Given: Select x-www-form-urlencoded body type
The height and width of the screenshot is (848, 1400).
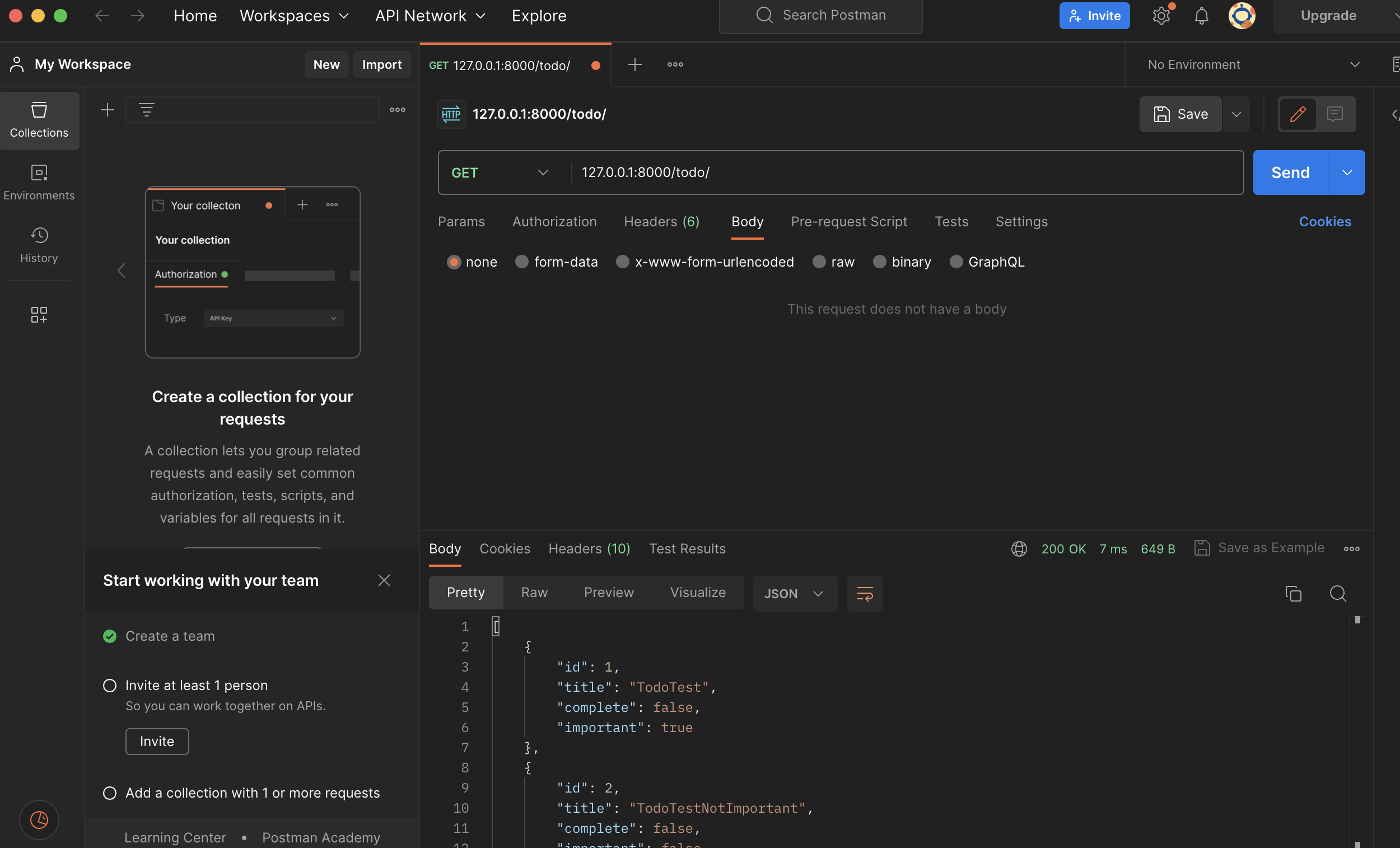Looking at the screenshot, I should point(623,262).
